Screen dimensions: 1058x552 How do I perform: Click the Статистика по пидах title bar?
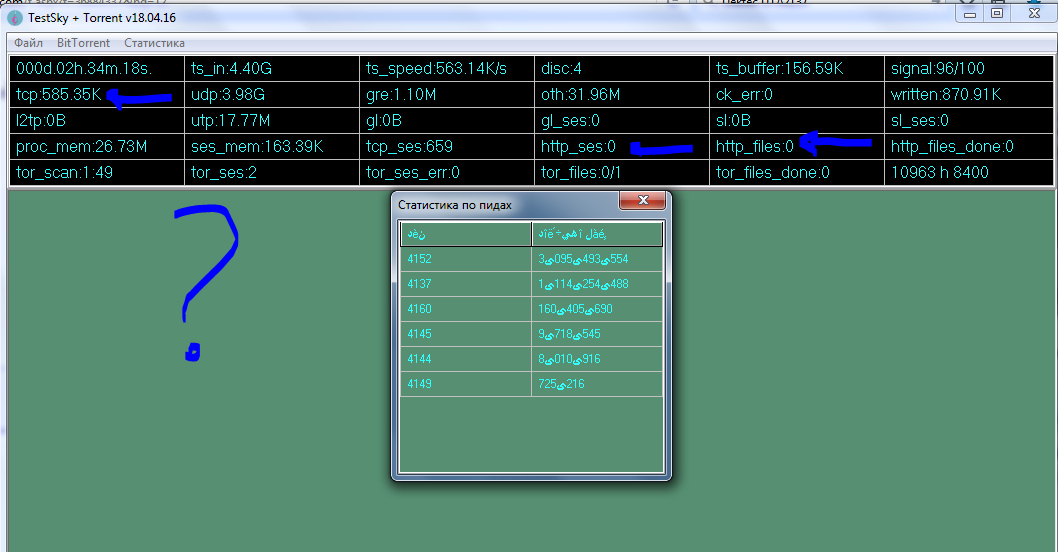[500, 204]
